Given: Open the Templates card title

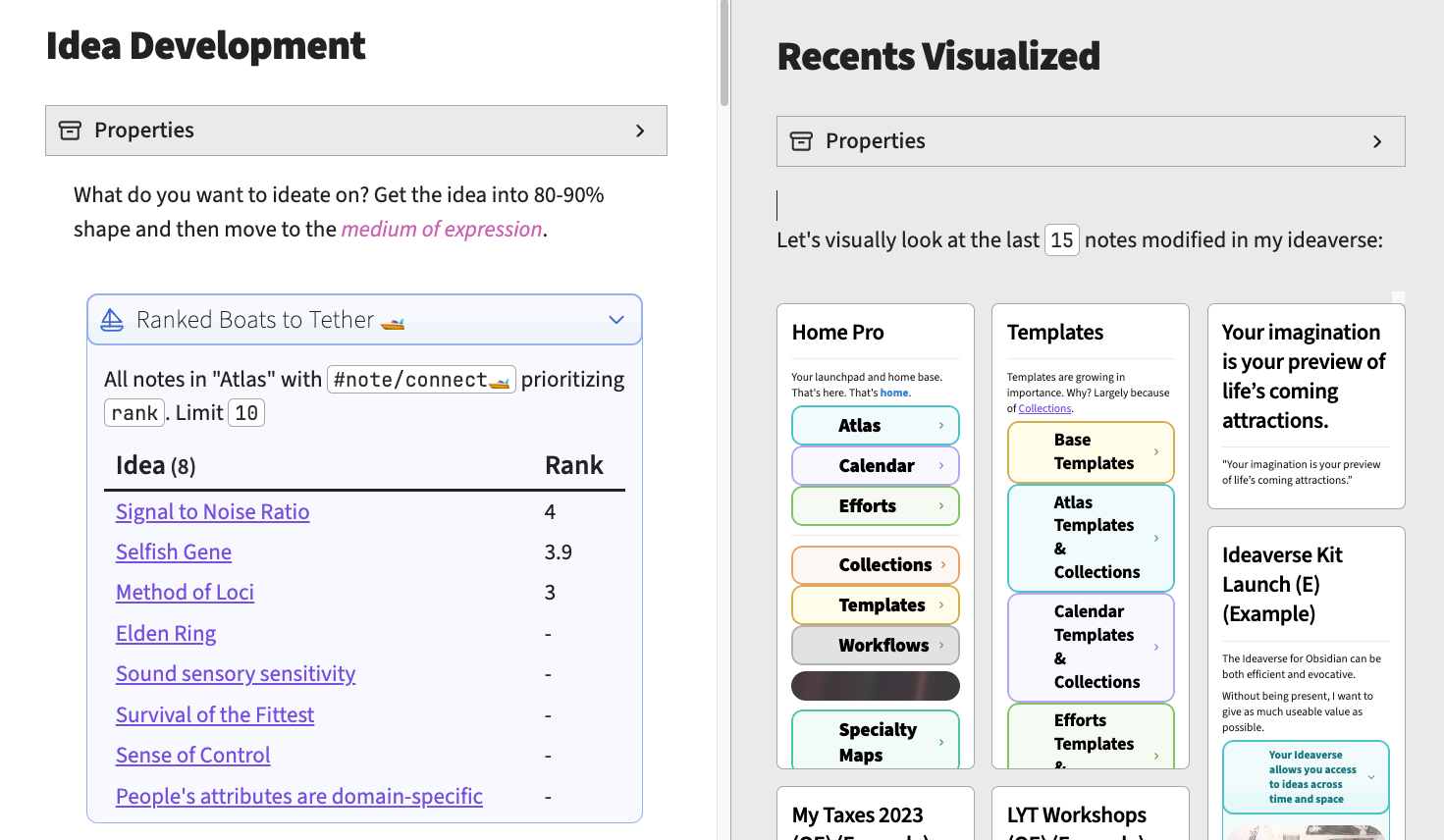Looking at the screenshot, I should pos(1055,333).
